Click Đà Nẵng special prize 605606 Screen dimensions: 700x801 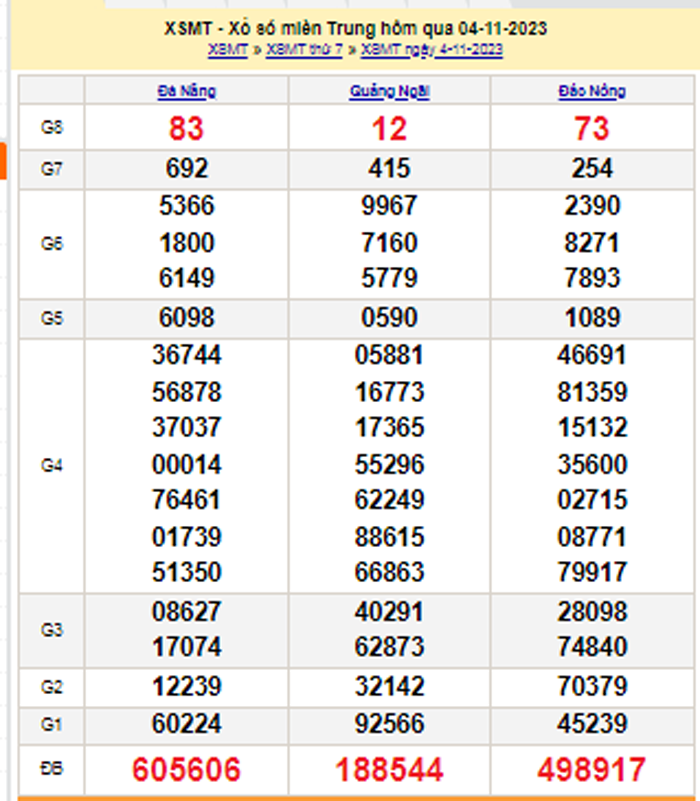coord(186,769)
